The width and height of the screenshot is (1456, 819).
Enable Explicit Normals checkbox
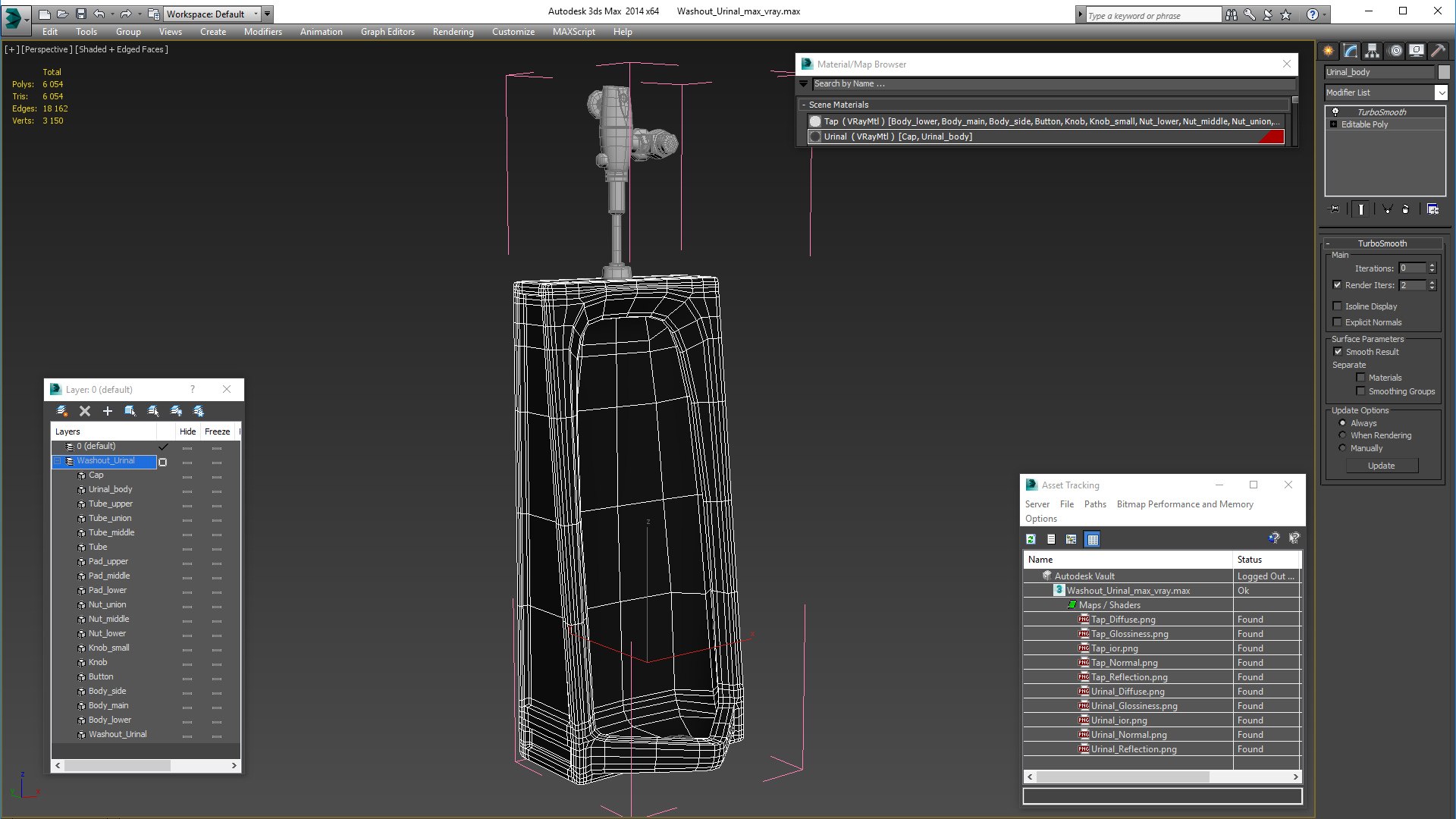click(x=1337, y=322)
